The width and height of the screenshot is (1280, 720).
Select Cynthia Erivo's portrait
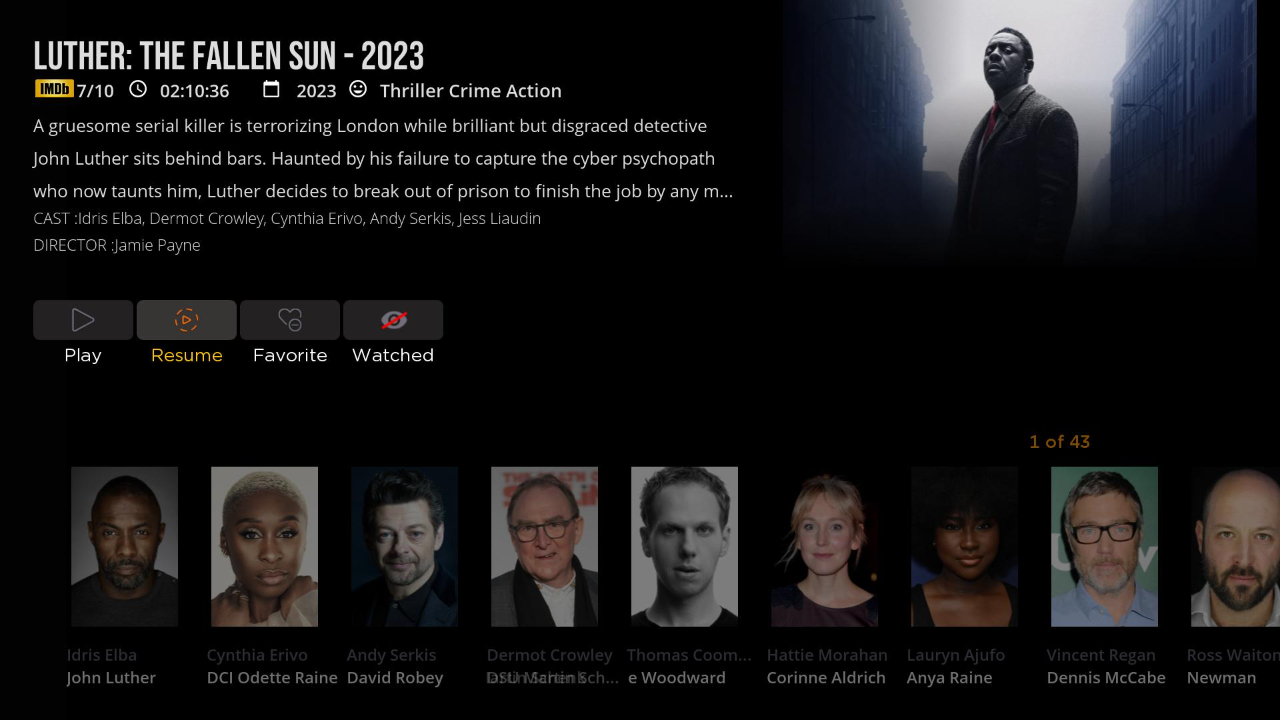pyautogui.click(x=264, y=546)
